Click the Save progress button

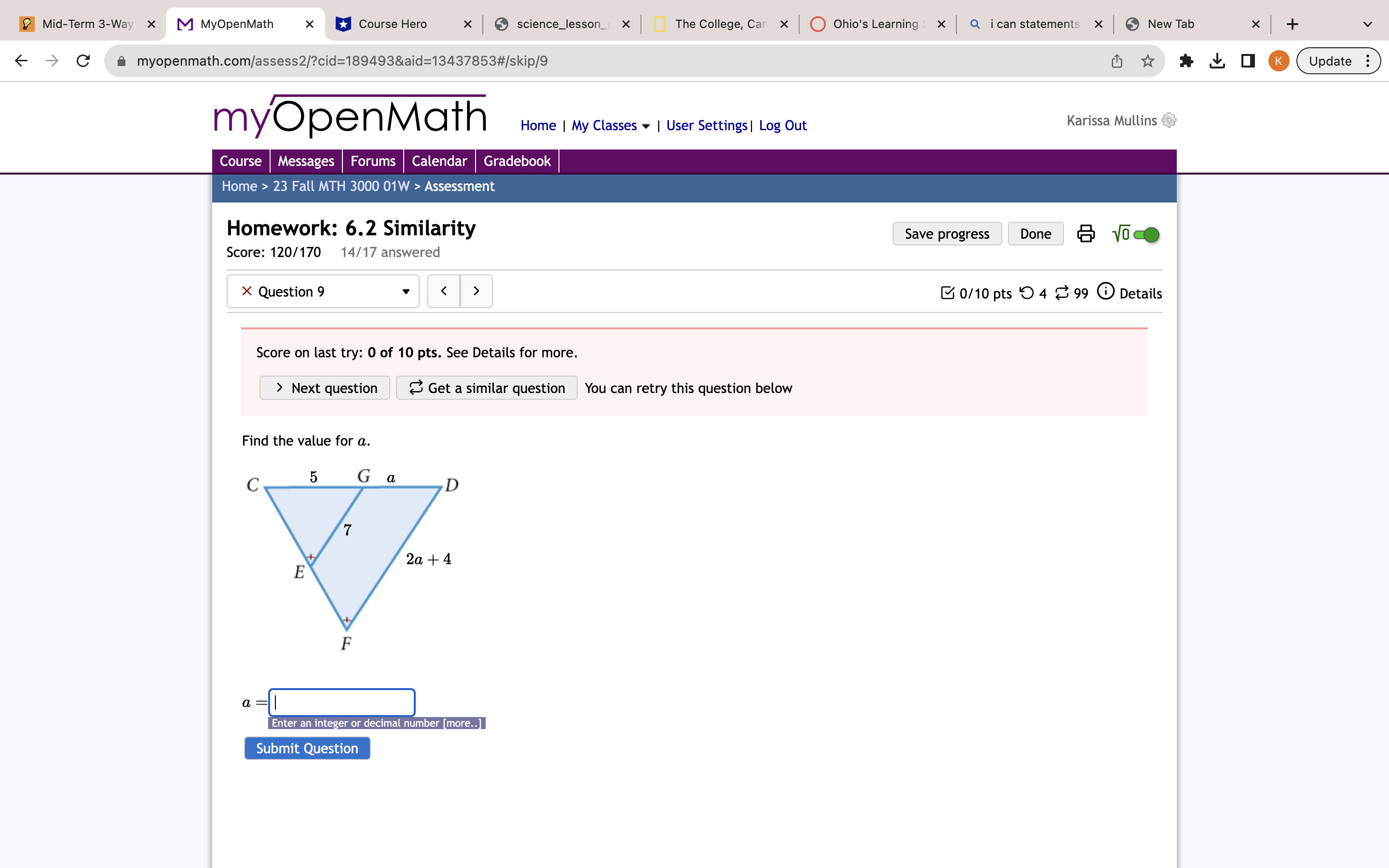point(946,234)
